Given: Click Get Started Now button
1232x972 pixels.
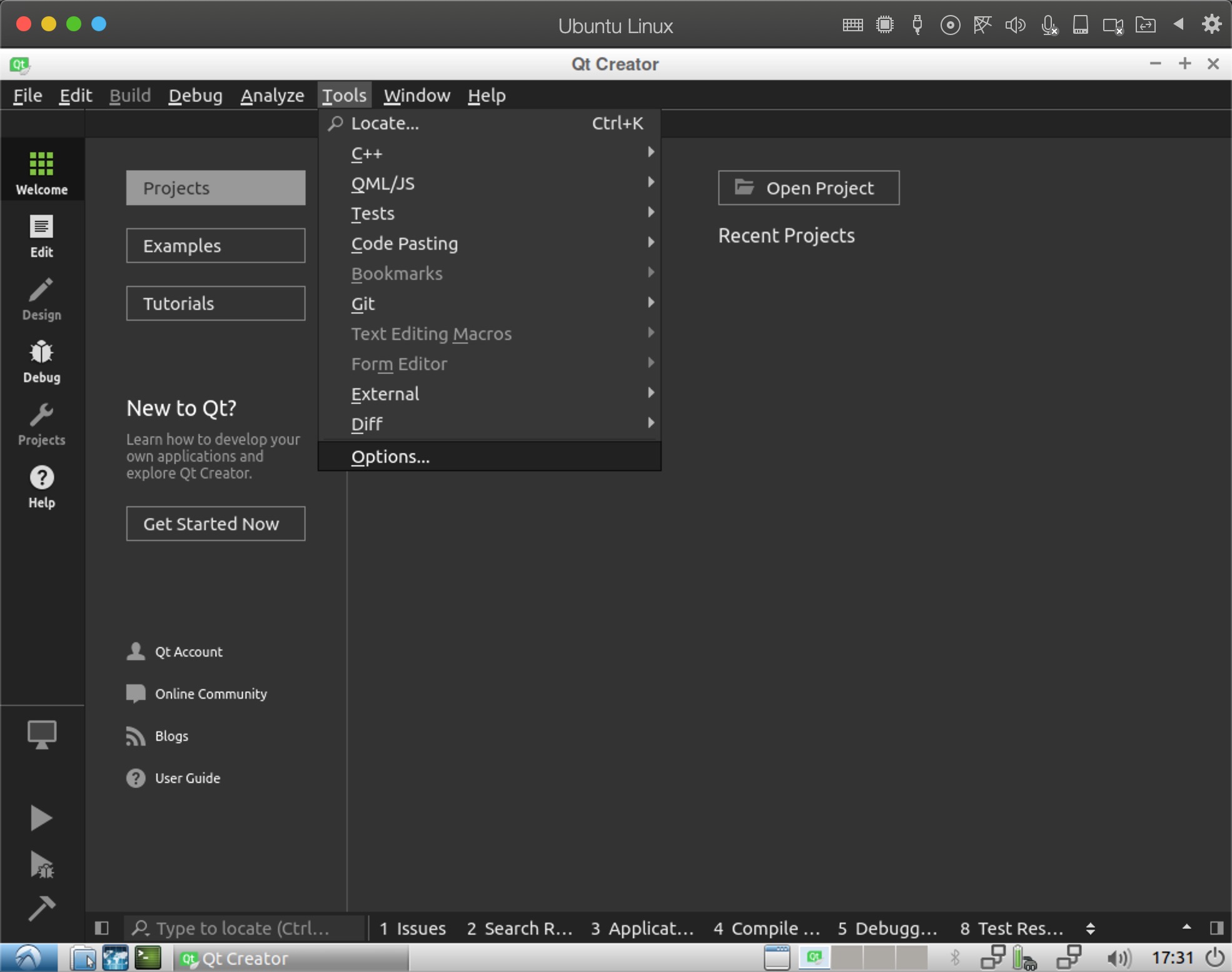Looking at the screenshot, I should pos(216,524).
